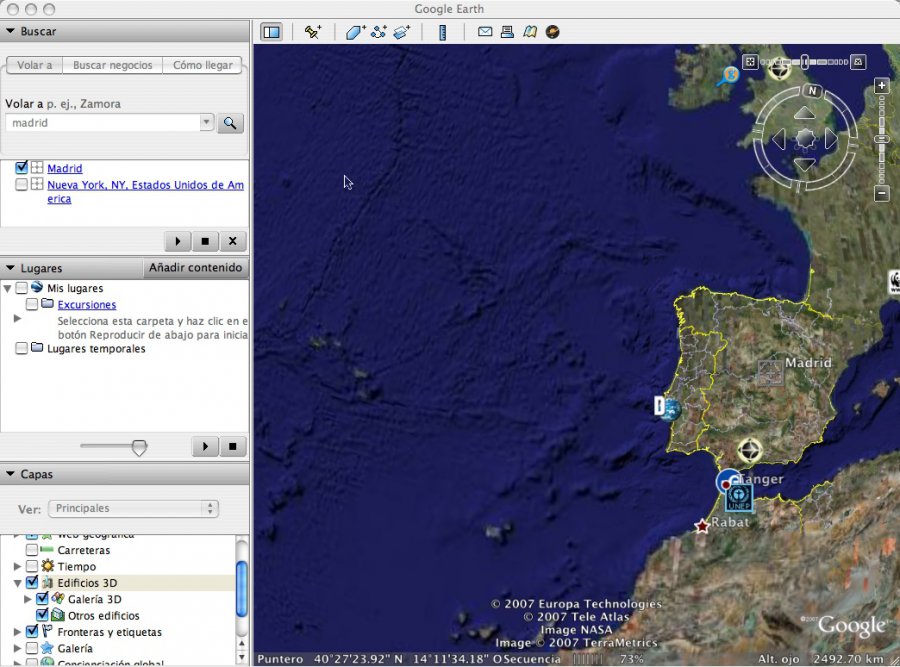The height and width of the screenshot is (667, 900).
Task: Open the Ver Principales dropdown
Action: 134,509
